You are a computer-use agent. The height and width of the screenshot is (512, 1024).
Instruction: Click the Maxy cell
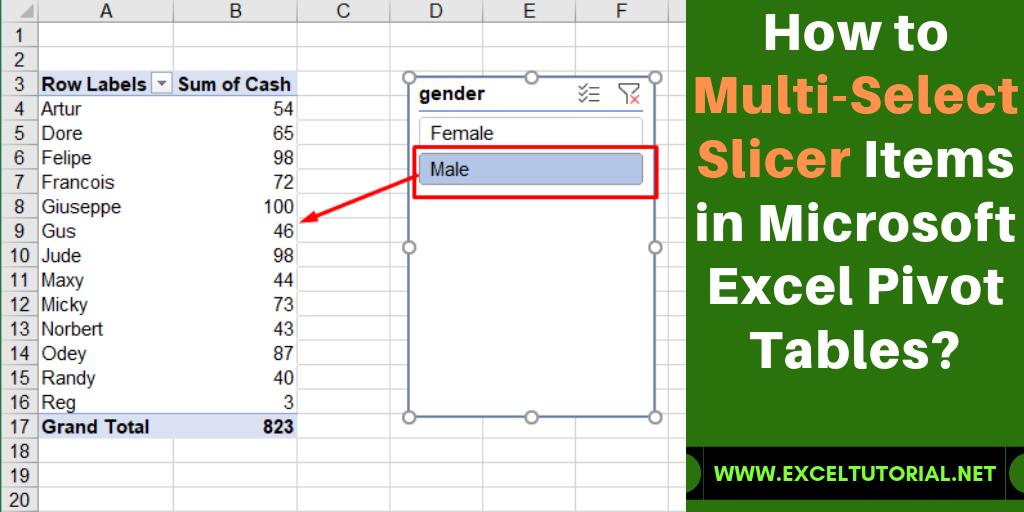(x=106, y=280)
